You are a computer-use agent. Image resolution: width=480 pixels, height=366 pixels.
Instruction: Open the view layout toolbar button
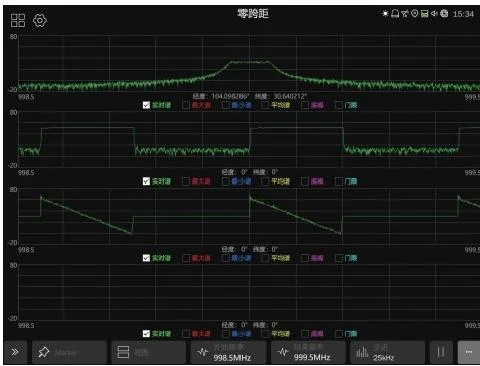pos(149,352)
